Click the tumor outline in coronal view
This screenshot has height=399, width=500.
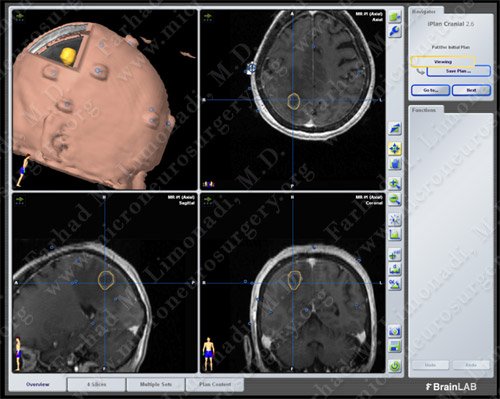pos(294,280)
